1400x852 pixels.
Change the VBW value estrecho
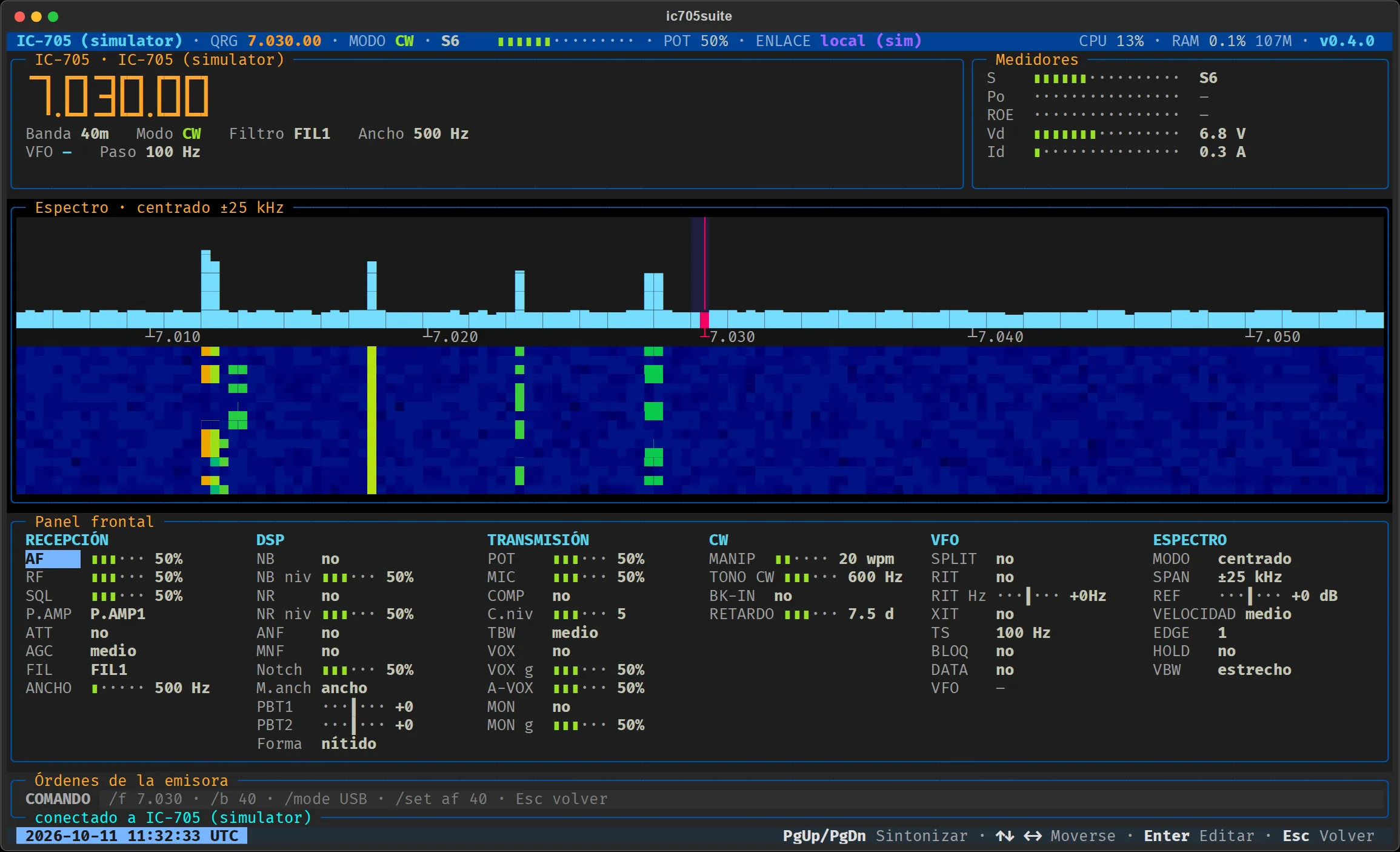1255,669
